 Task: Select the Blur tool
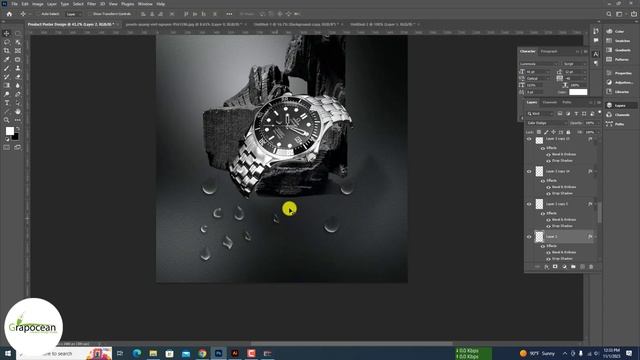click(x=18, y=85)
